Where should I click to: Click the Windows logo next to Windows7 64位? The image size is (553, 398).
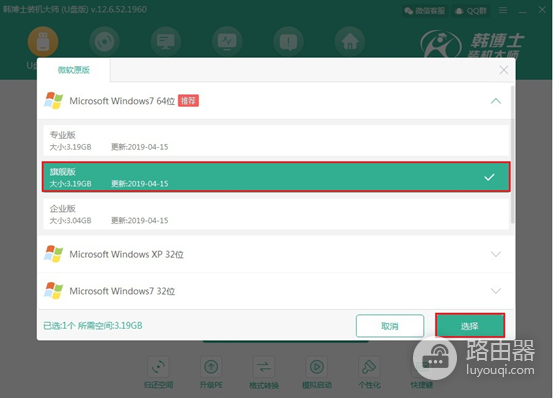53,101
